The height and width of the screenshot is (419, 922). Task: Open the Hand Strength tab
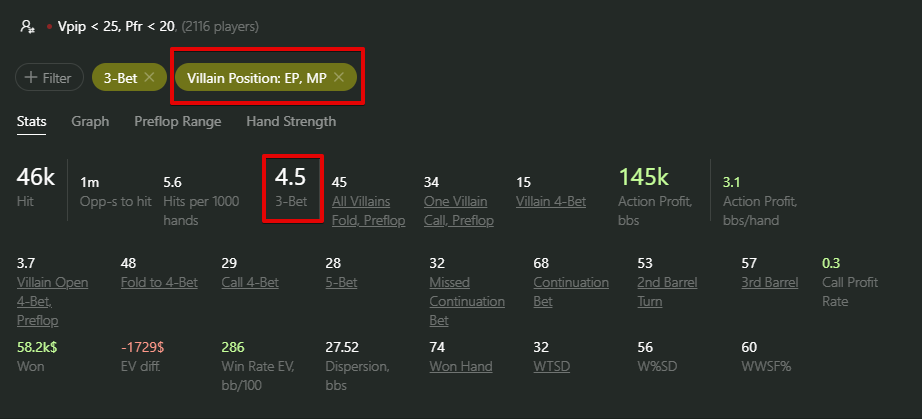pyautogui.click(x=291, y=122)
